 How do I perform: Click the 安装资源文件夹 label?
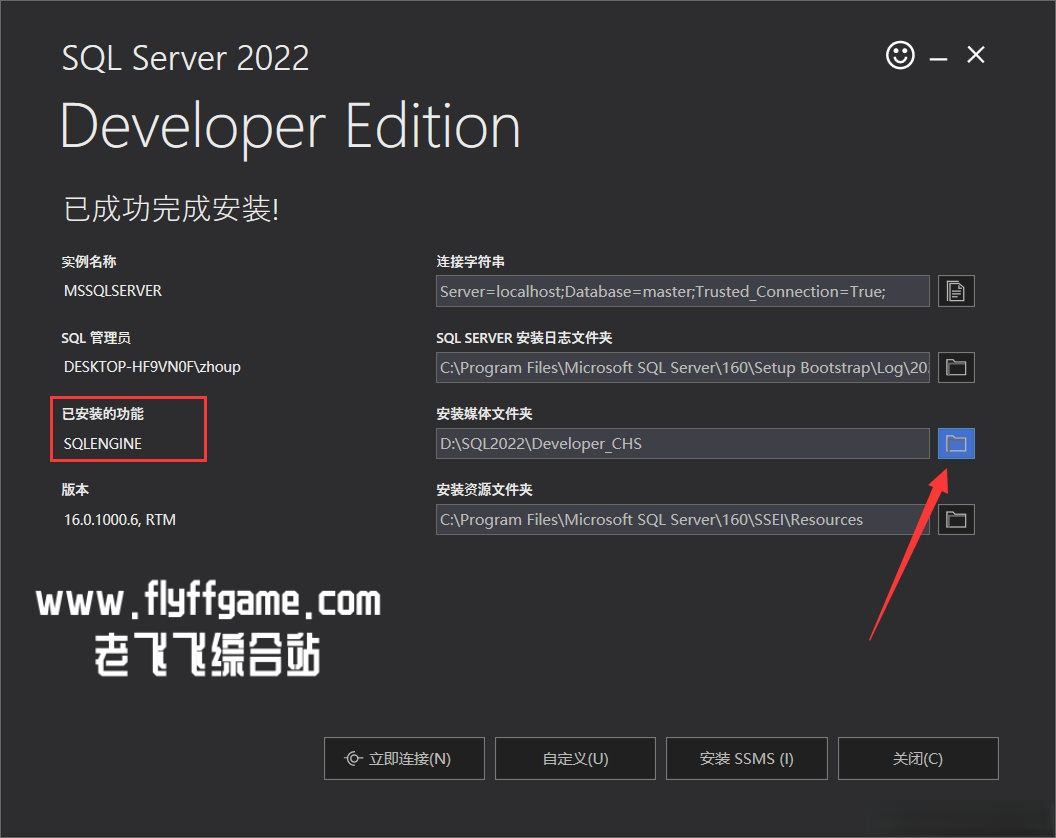[484, 490]
